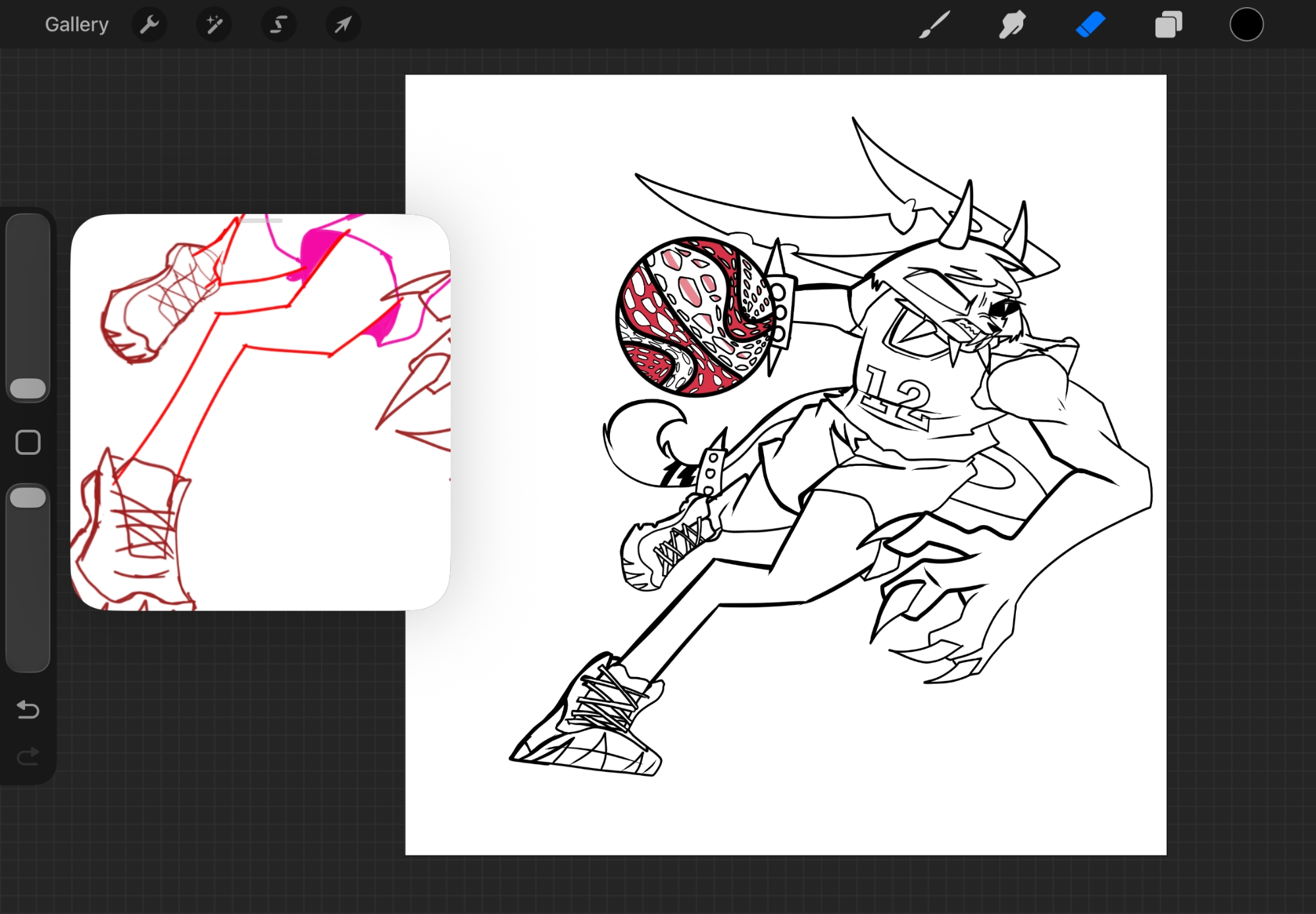Click the brush opacity slider handle
Image resolution: width=1316 pixels, height=914 pixels.
click(x=28, y=497)
